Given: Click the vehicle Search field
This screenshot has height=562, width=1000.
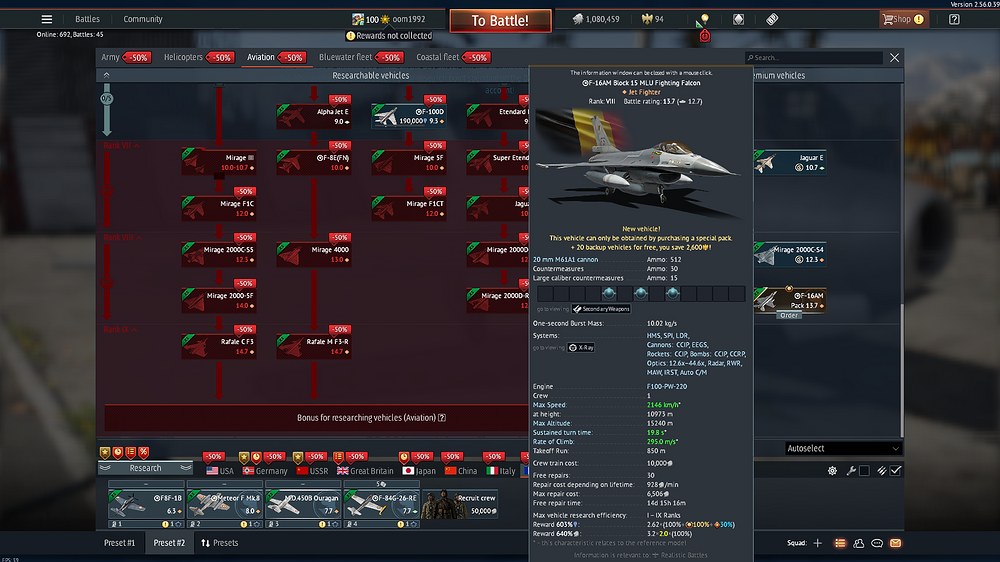Looking at the screenshot, I should tap(814, 57).
